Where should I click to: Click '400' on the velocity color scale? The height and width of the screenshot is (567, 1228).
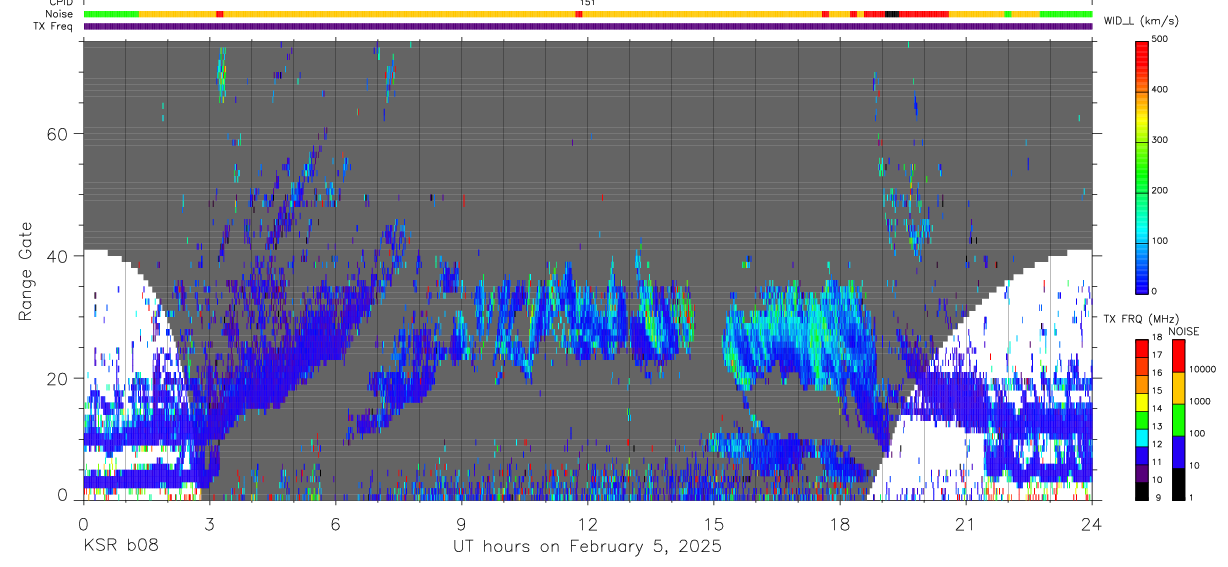click(1160, 90)
